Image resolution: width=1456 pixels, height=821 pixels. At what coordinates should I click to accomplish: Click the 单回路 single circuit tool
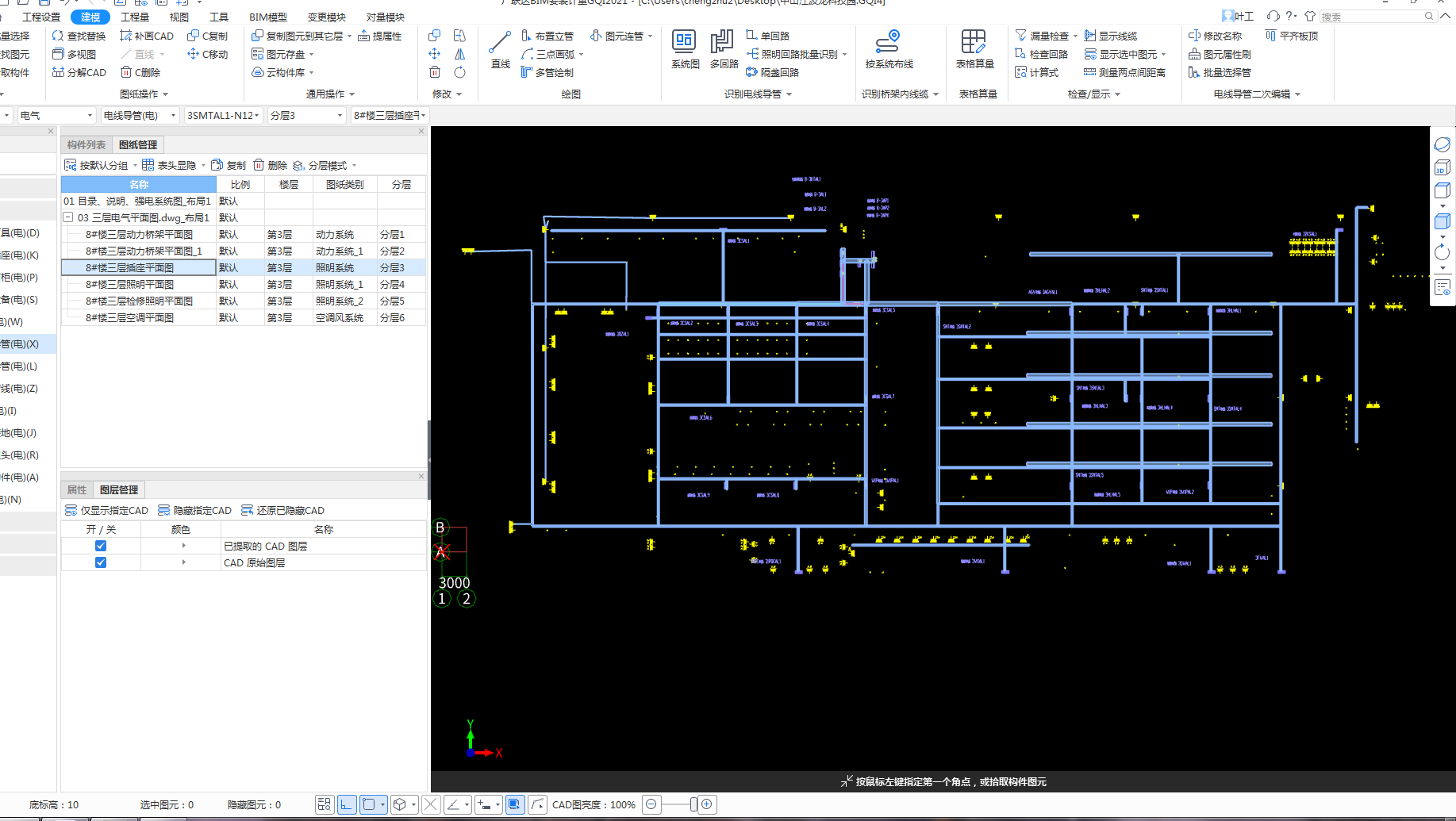[x=768, y=36]
